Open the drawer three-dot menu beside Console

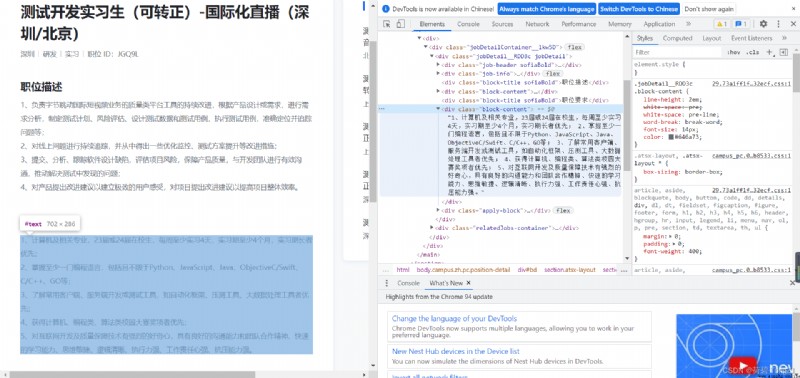(387, 283)
